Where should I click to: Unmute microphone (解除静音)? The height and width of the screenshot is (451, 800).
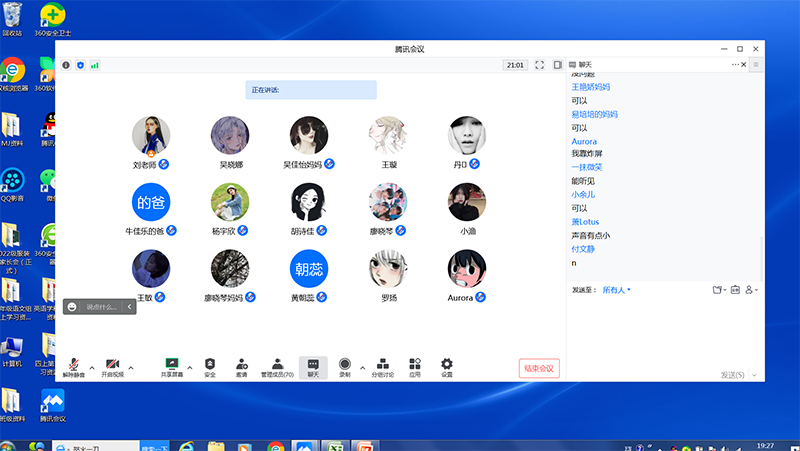75,366
